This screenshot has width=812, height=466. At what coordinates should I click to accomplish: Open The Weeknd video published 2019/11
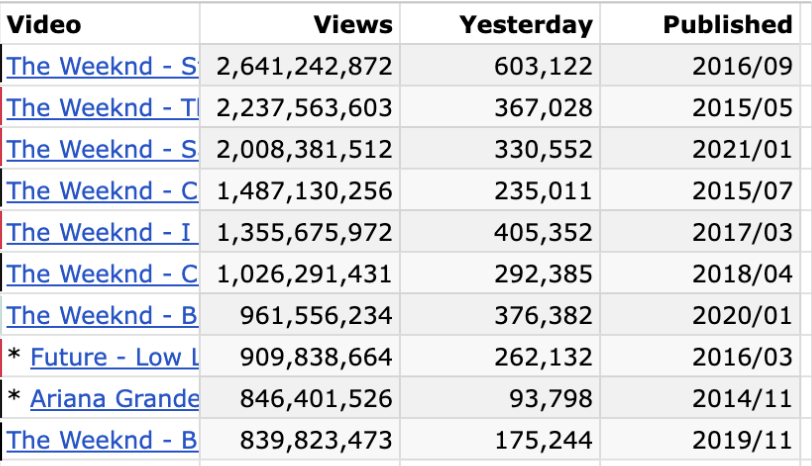[x=102, y=440]
